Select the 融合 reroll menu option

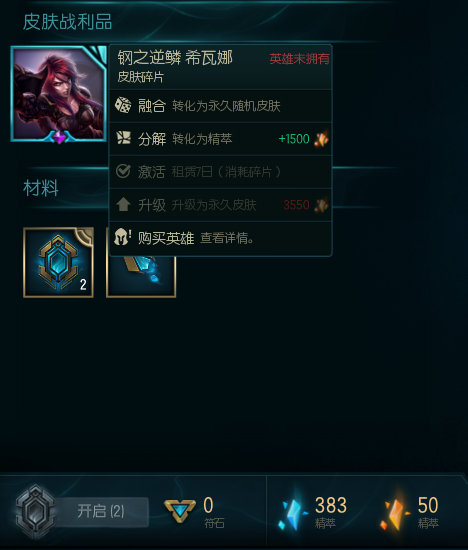[221, 106]
